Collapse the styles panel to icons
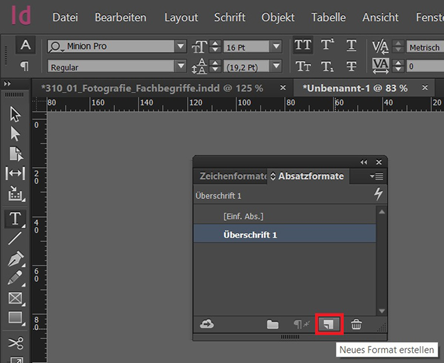444x363 pixels. [x=364, y=162]
